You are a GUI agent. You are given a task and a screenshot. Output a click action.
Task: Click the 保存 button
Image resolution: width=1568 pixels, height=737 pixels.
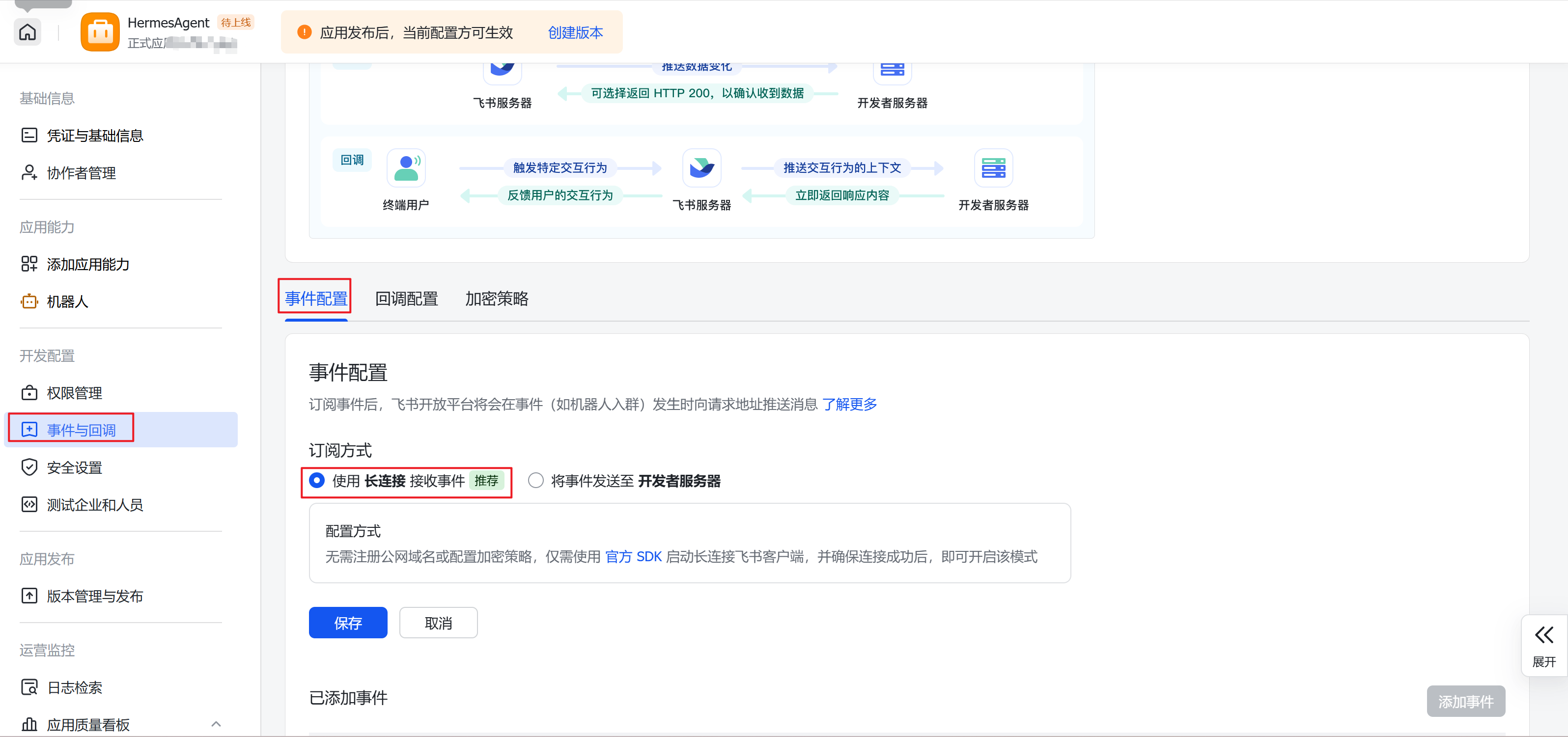tap(348, 623)
